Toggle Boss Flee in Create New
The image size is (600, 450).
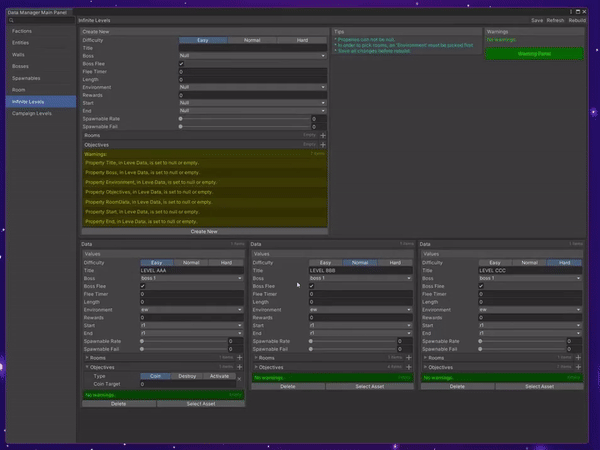(181, 64)
